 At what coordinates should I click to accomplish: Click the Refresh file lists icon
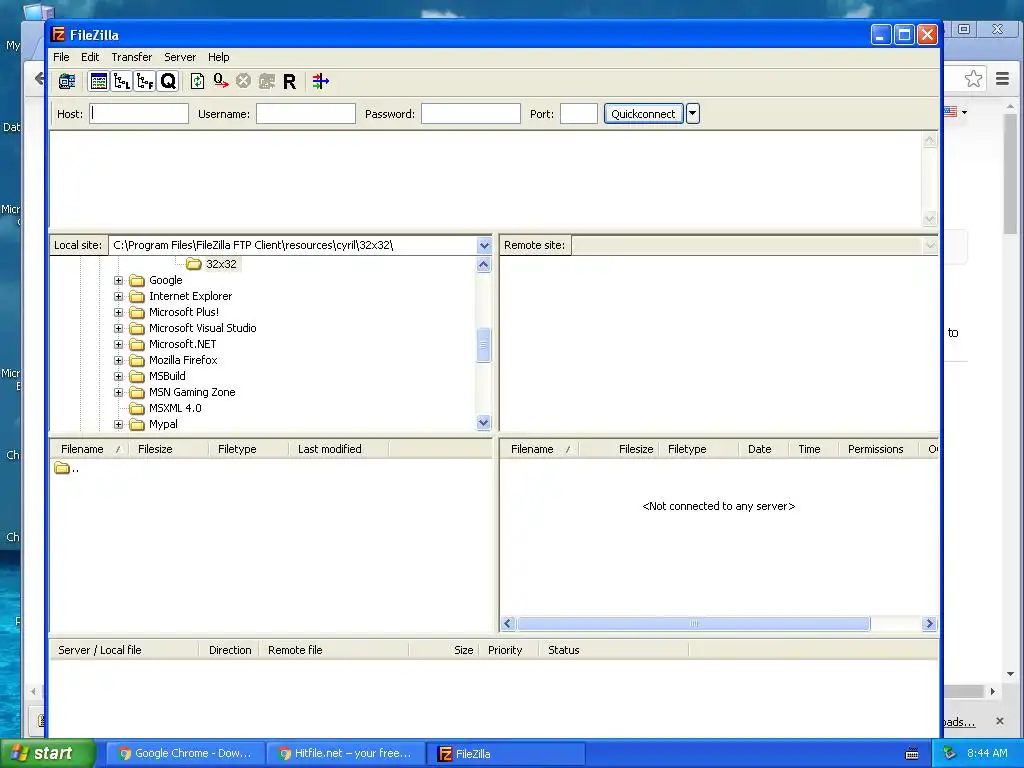click(197, 81)
